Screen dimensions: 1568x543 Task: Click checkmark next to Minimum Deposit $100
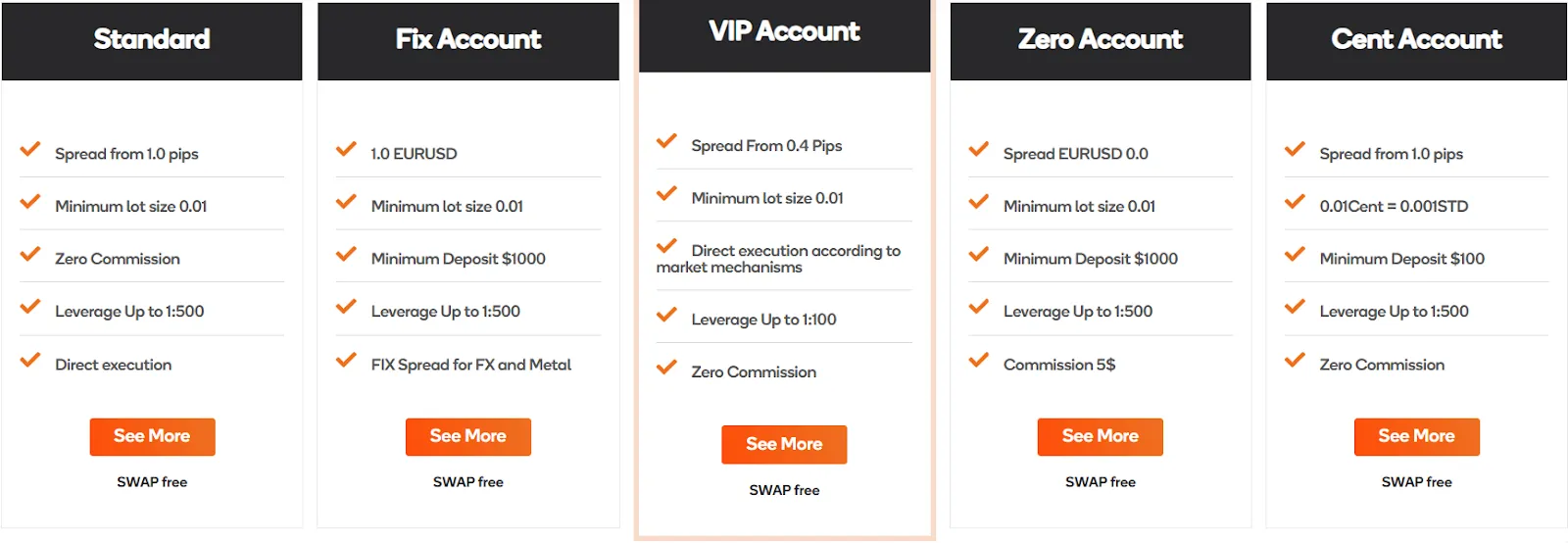pos(1295,255)
